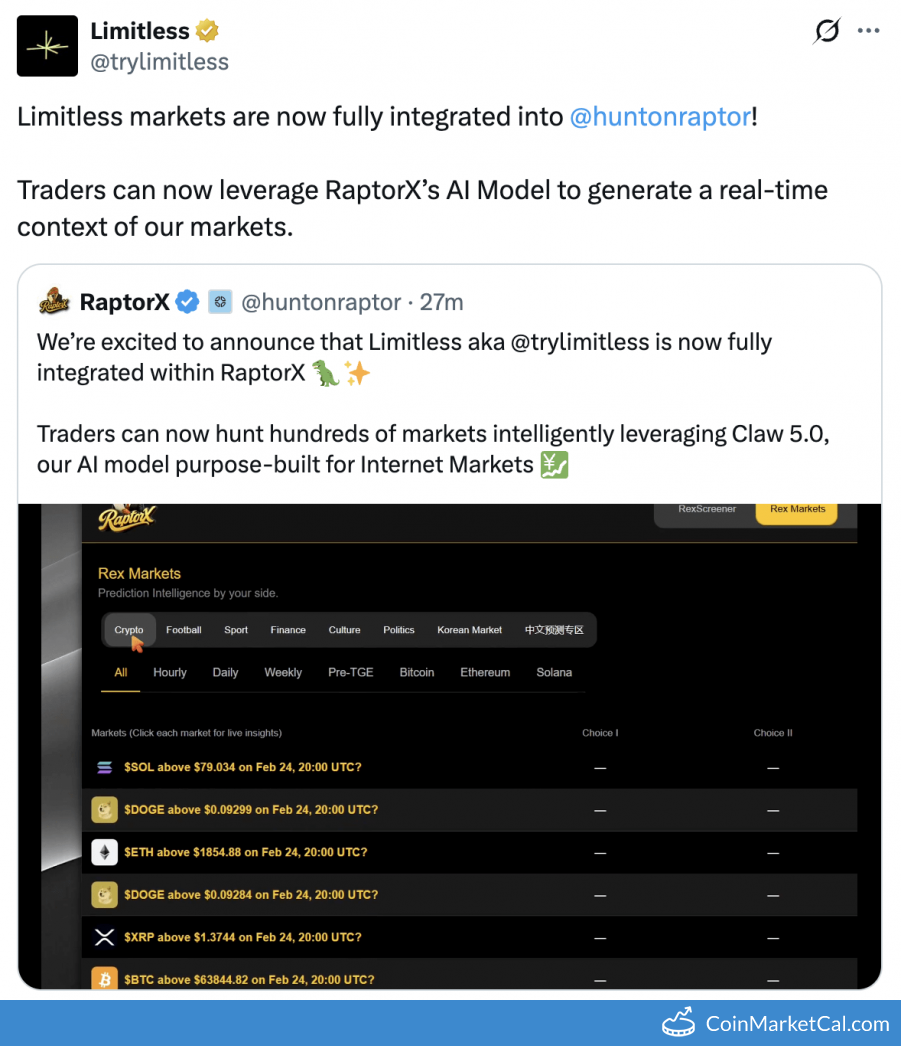Screen dimensions: 901x1046
Task: Open the three-dot more options menu
Action: click(869, 32)
